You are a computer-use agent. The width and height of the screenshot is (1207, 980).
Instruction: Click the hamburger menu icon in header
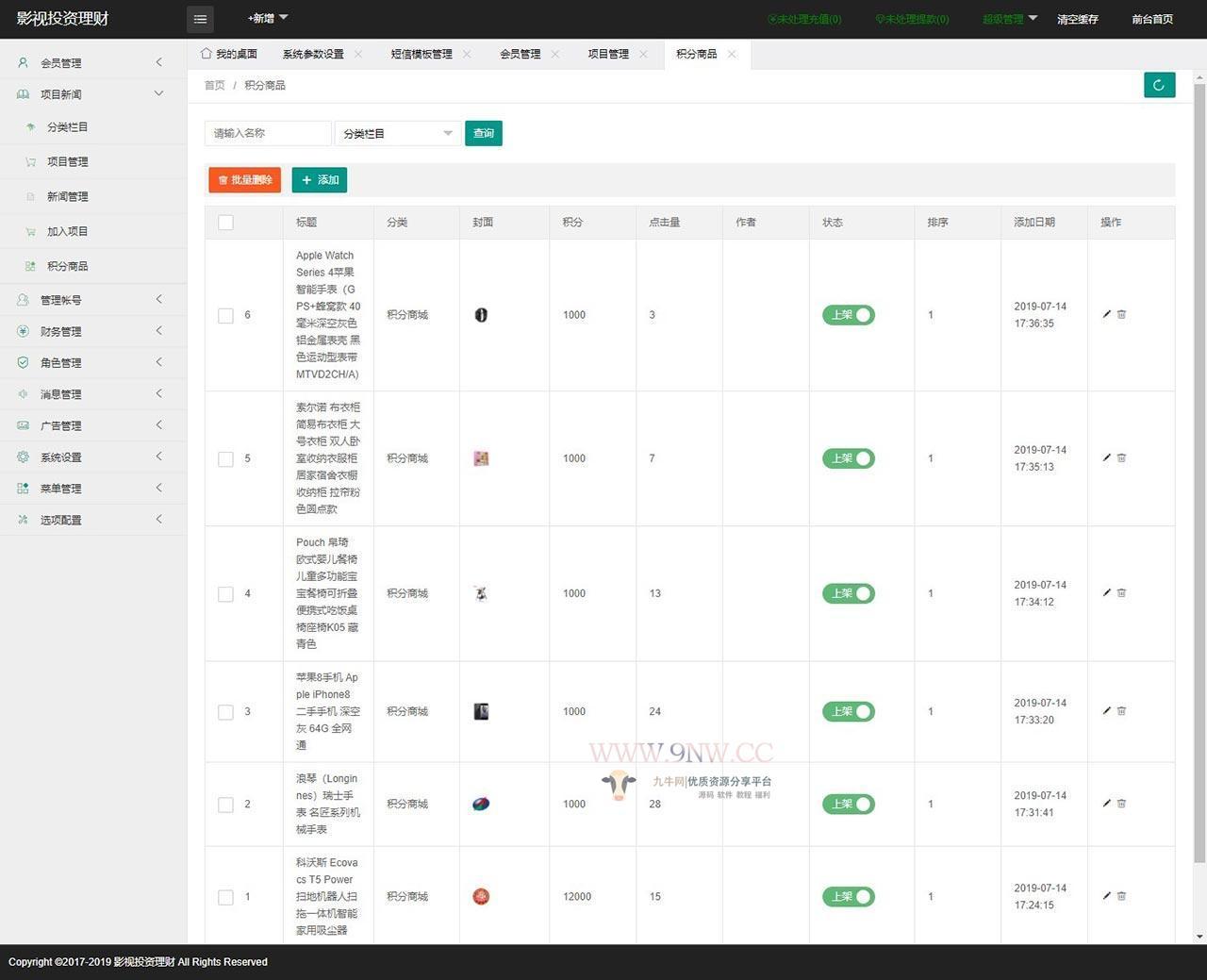coord(200,19)
